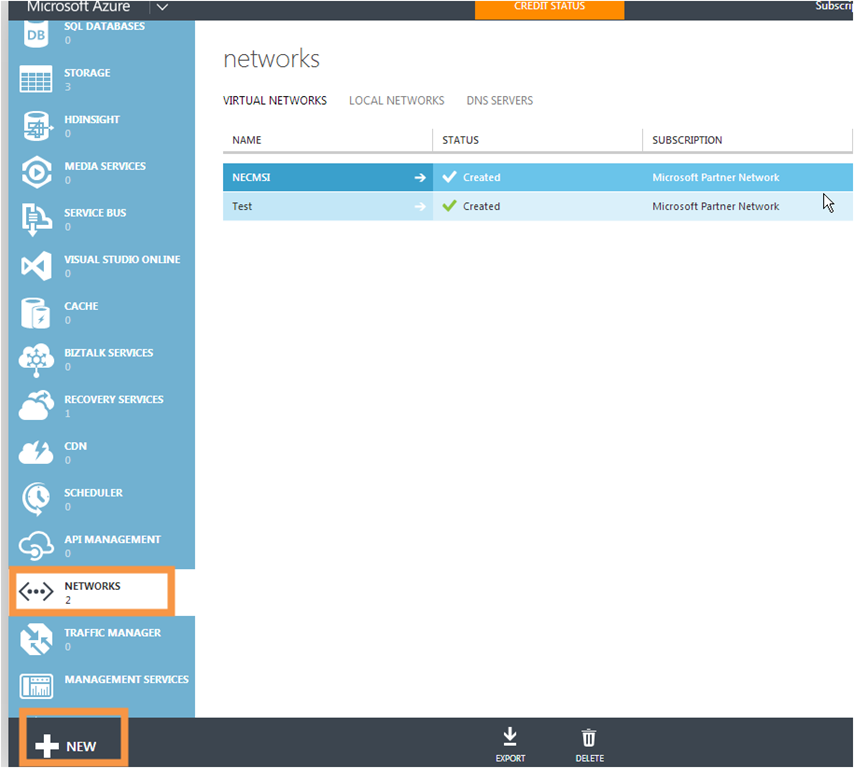Select the Management Services icon
The width and height of the screenshot is (854, 768).
pyautogui.click(x=36, y=686)
